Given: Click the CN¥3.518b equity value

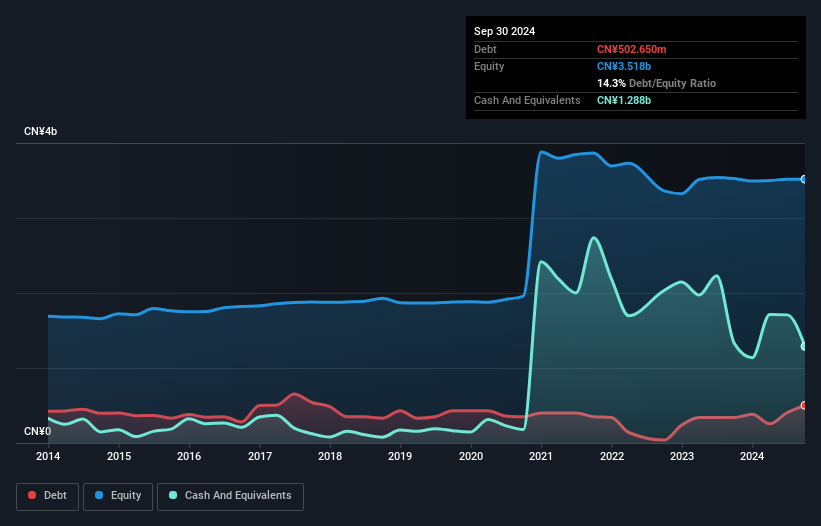Looking at the screenshot, I should [x=624, y=66].
